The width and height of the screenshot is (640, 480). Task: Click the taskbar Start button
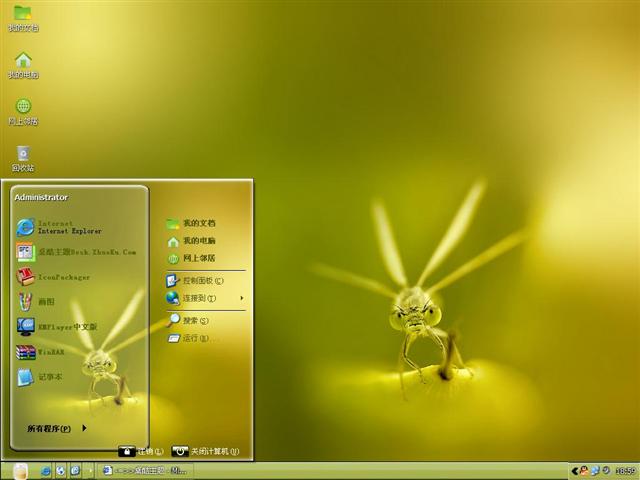coord(20,471)
